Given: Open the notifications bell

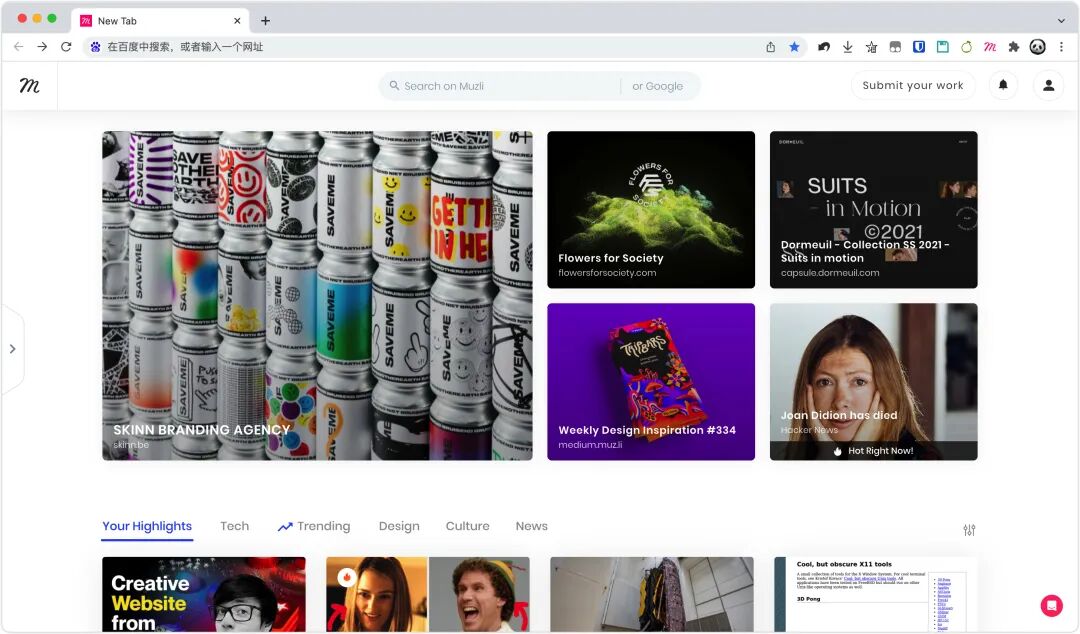Looking at the screenshot, I should [1003, 85].
